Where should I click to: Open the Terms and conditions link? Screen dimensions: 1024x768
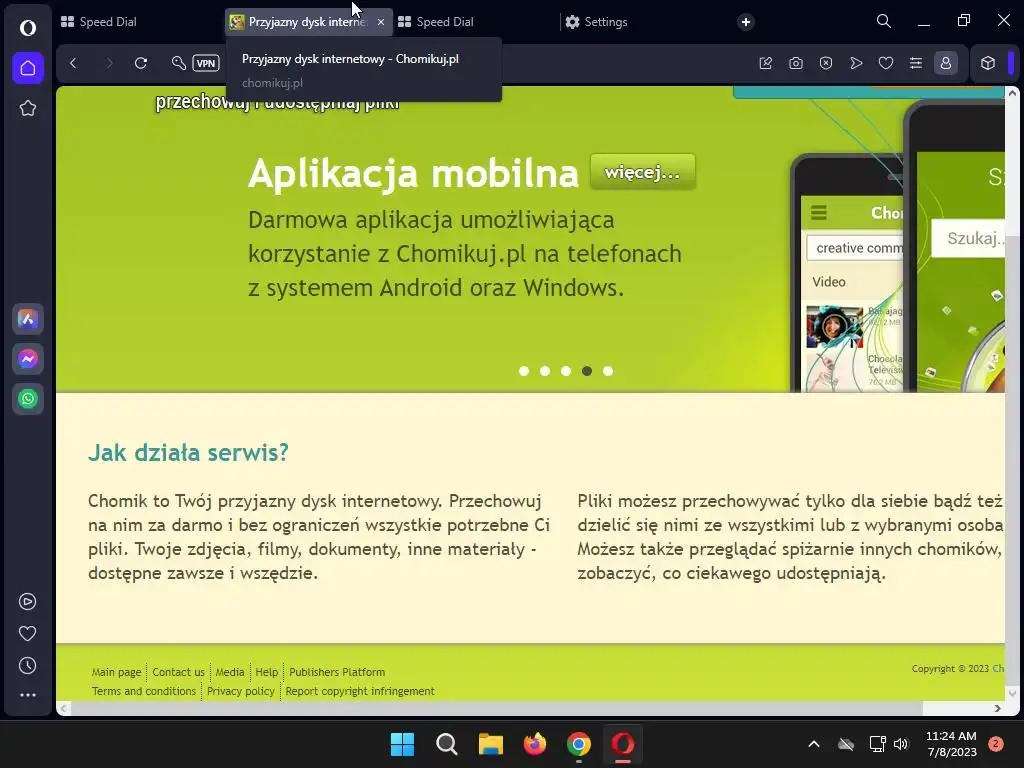144,691
